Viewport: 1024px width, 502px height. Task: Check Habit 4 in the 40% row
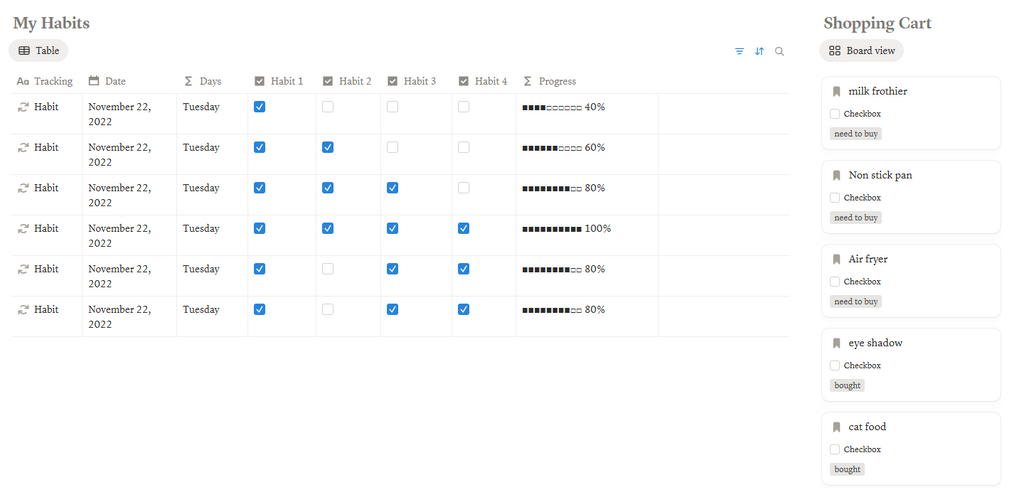464,107
